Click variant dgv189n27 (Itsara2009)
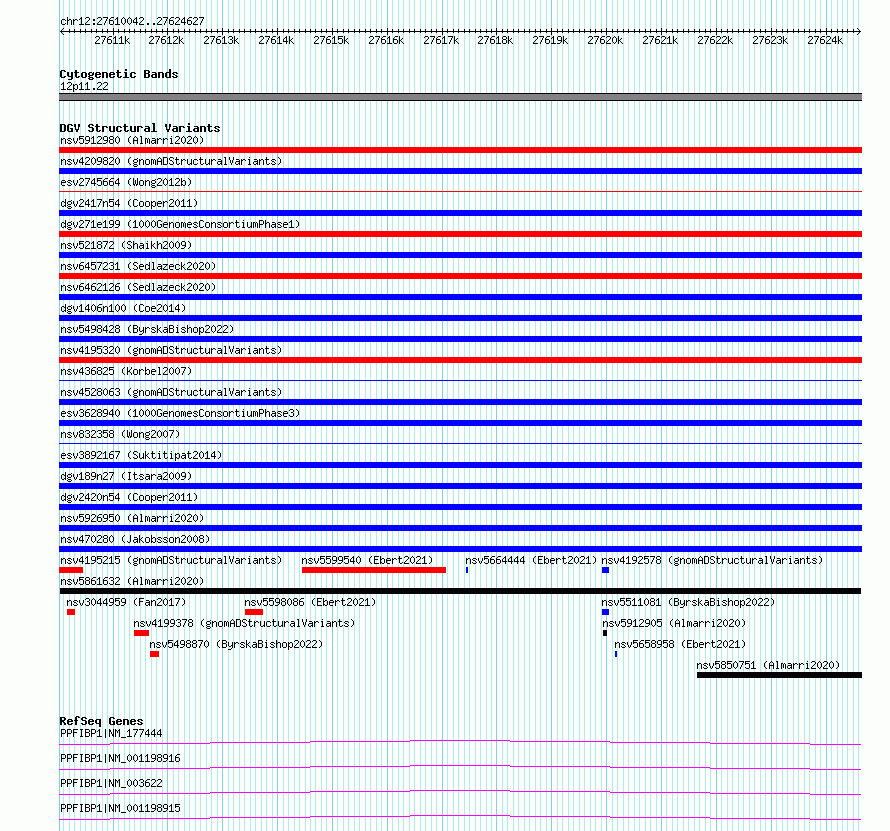Screen dimensions: 890x831 (x=126, y=476)
